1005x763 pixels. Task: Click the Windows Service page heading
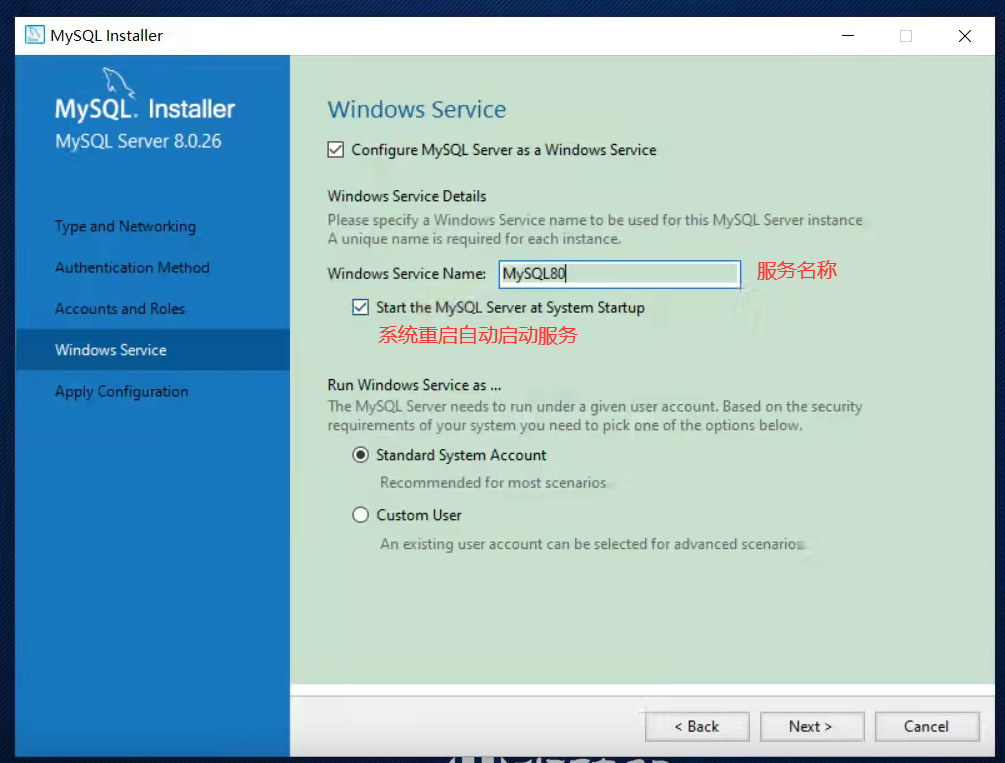[x=417, y=110]
